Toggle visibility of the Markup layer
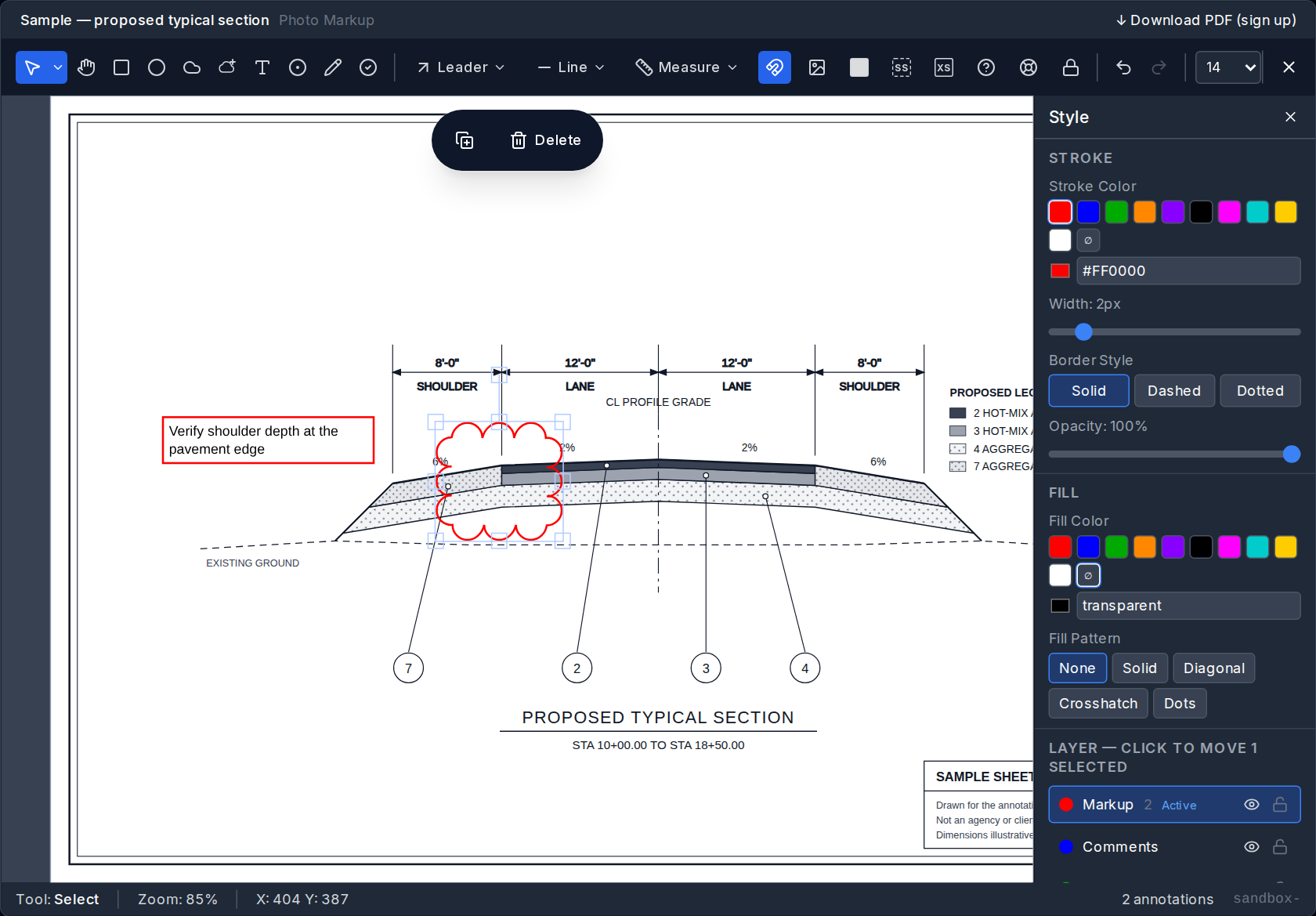Image resolution: width=1316 pixels, height=916 pixels. [1252, 805]
